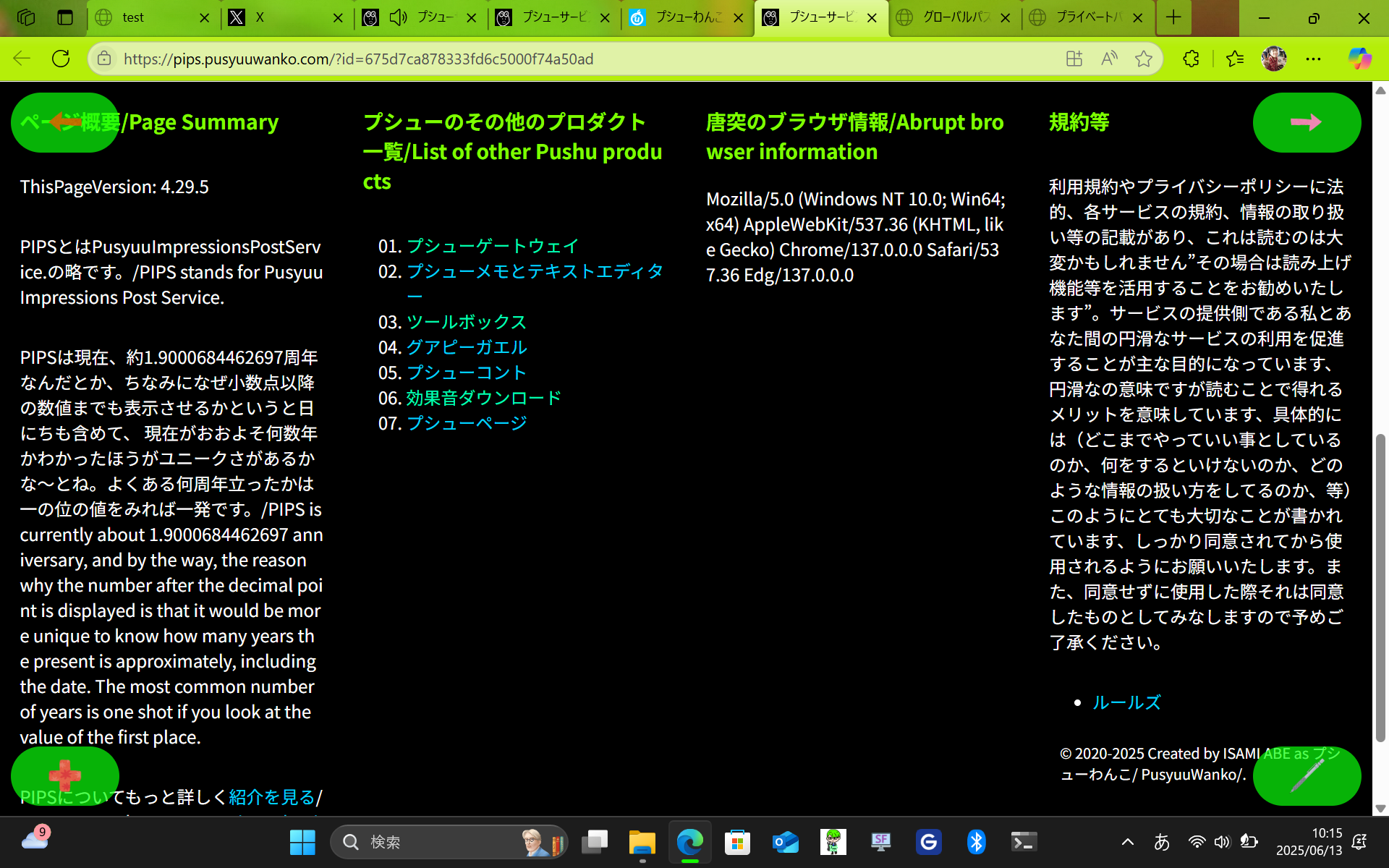The image size is (1389, 868).
Task: Open browser extensions puzzle icon
Action: pos(1191,59)
